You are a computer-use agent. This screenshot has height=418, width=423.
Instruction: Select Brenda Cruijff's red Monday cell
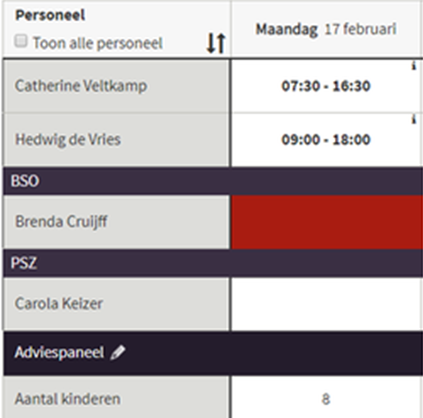(327, 222)
